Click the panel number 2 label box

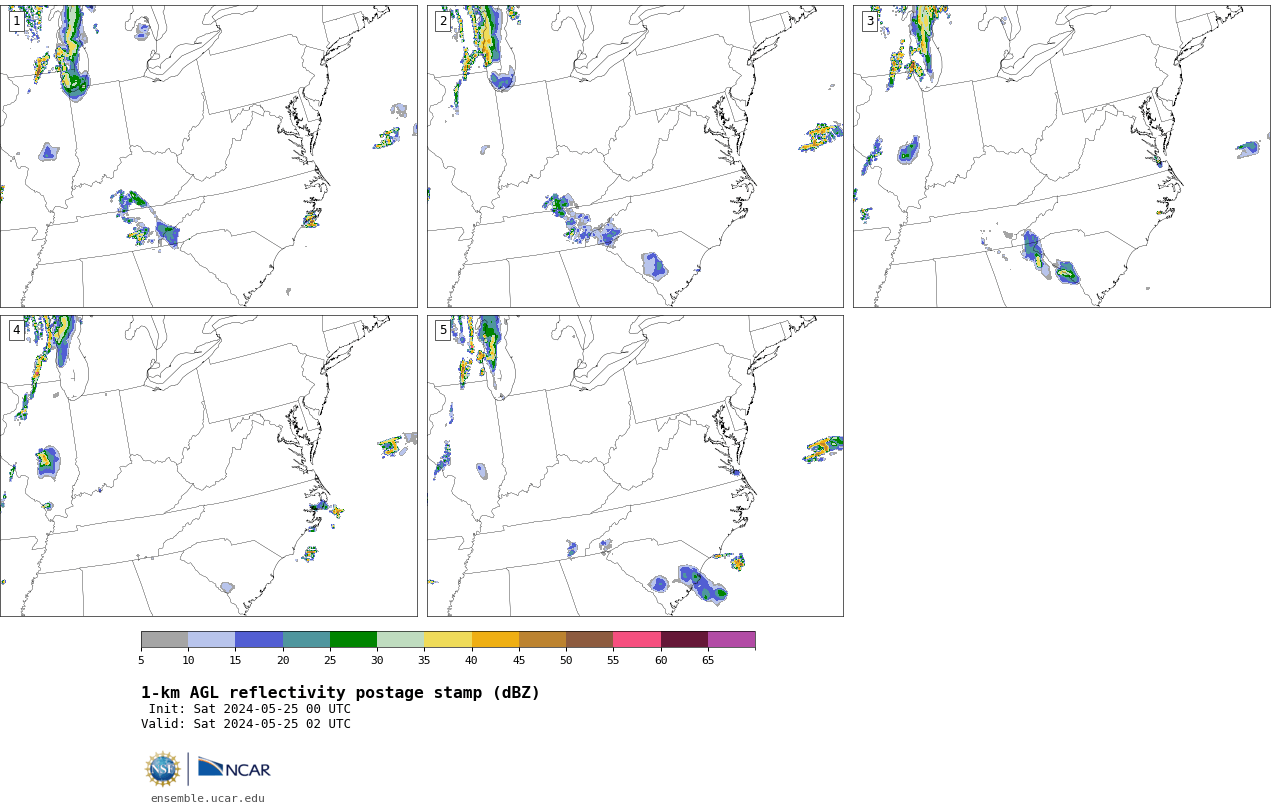coord(443,21)
